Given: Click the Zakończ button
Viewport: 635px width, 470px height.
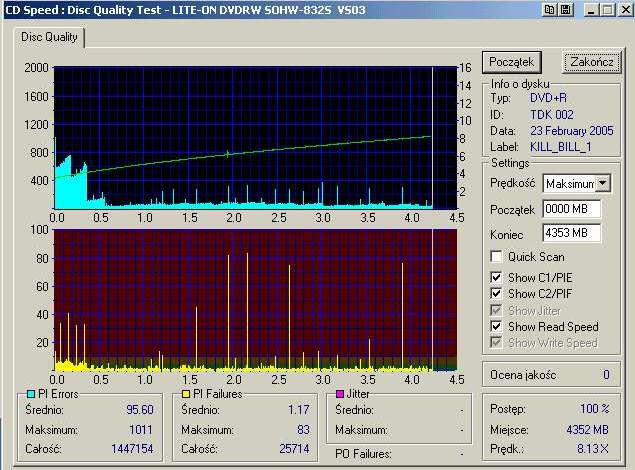Looking at the screenshot, I should (x=592, y=62).
